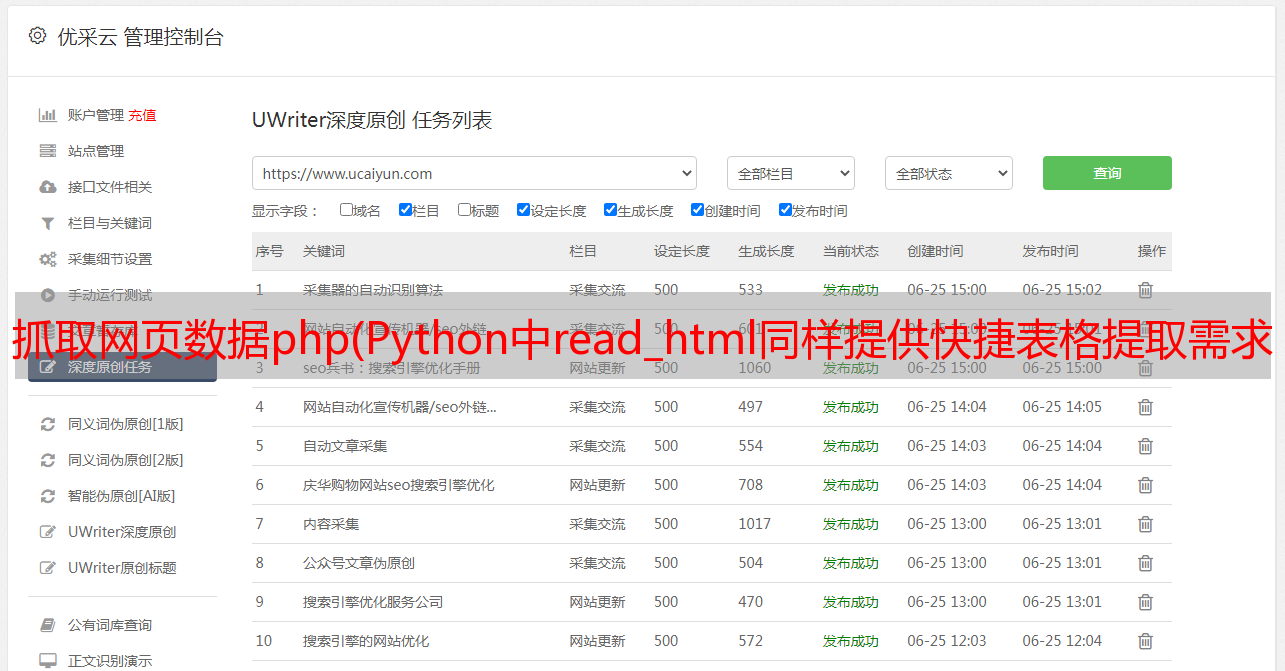The width and height of the screenshot is (1285, 671).
Task: Uncheck the 创建时间 checkbox
Action: (697, 210)
